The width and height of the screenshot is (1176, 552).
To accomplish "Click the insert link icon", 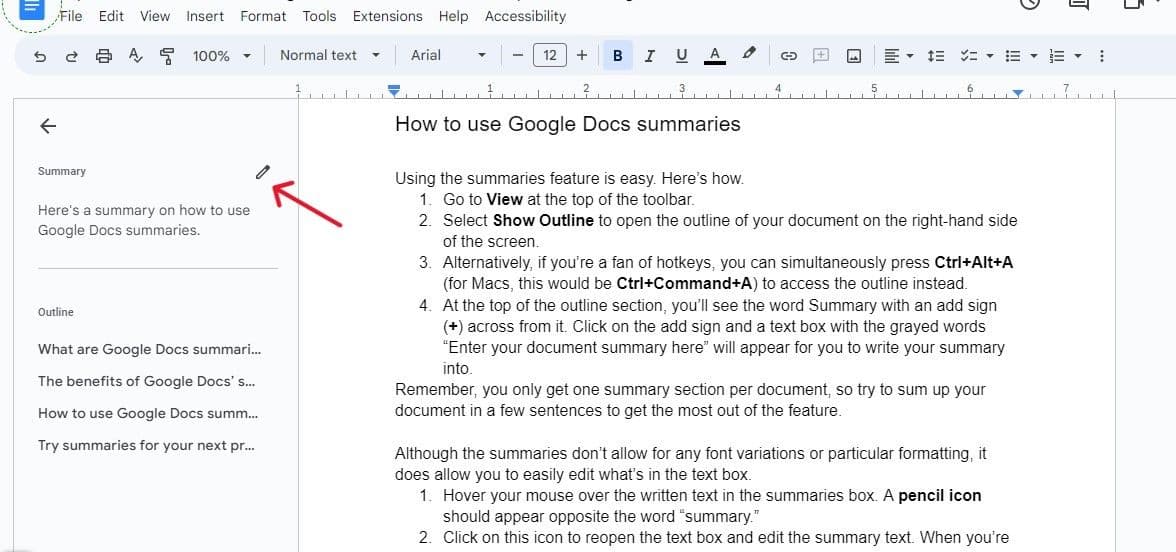I will click(788, 56).
